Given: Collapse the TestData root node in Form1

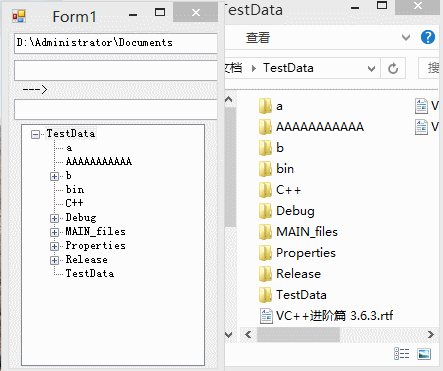Looking at the screenshot, I should tap(35, 134).
